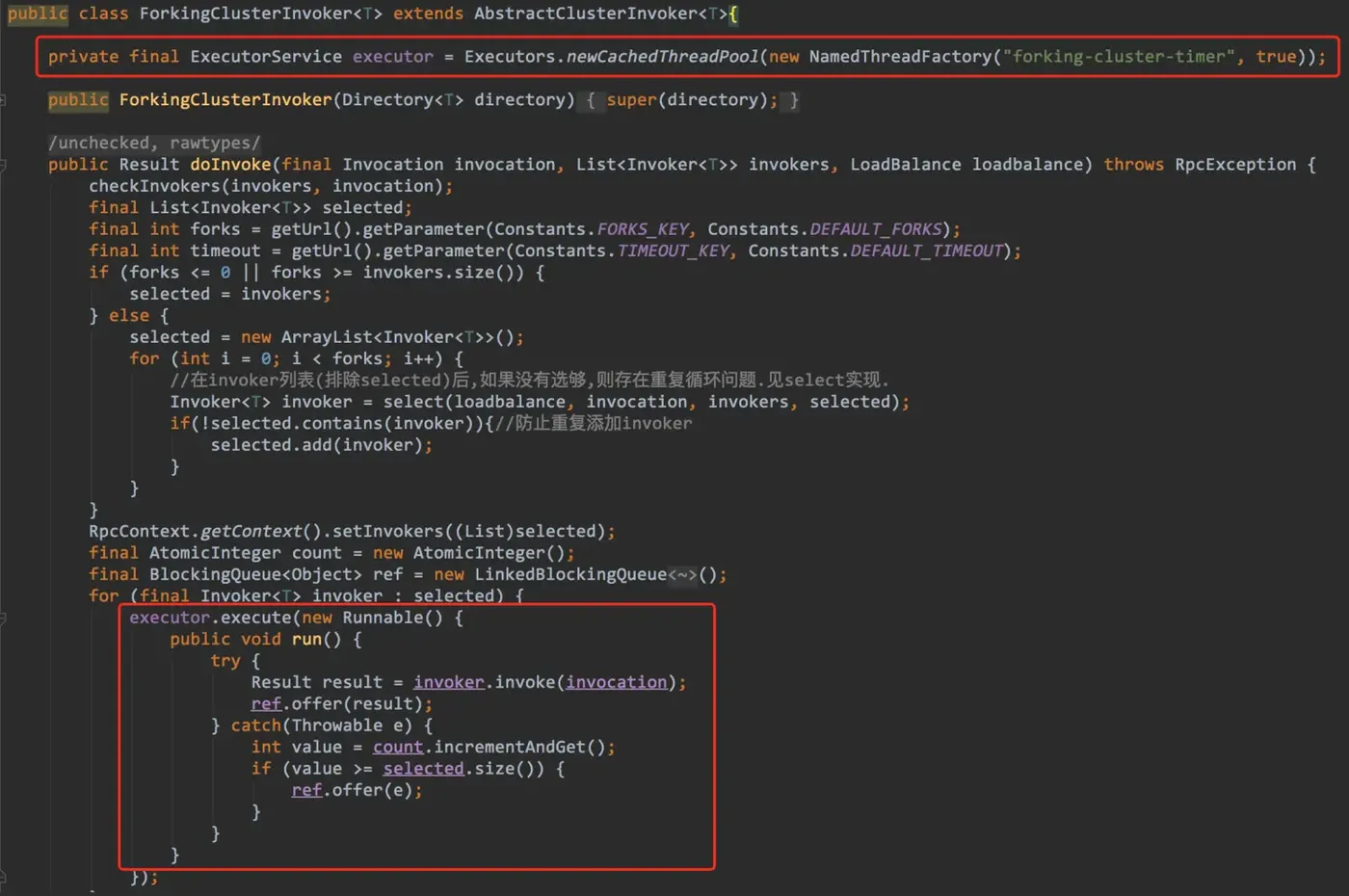
Task: Click the "forking-cluster-timer" string literal
Action: click(x=1119, y=57)
